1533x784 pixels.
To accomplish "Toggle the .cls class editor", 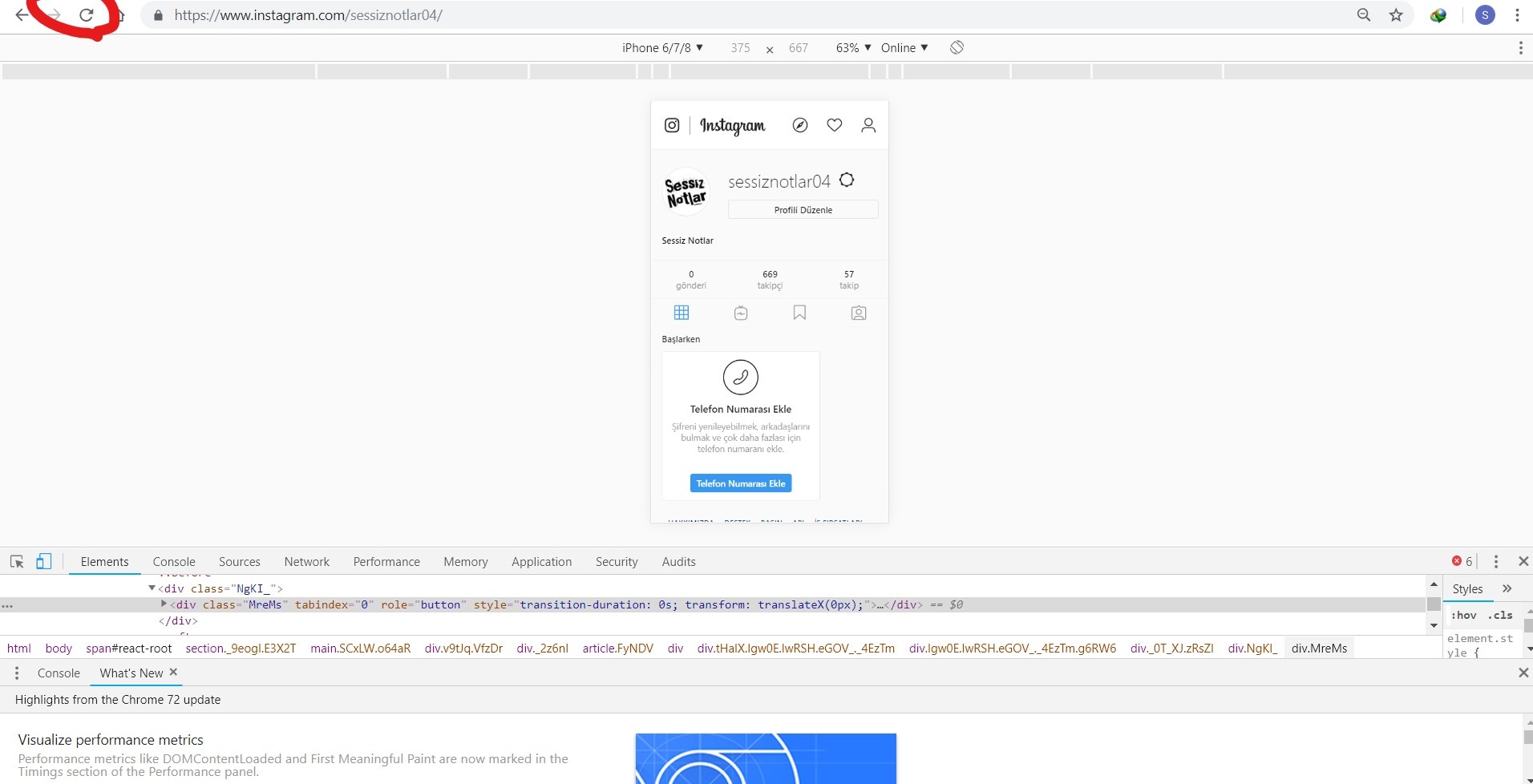I will [1501, 616].
